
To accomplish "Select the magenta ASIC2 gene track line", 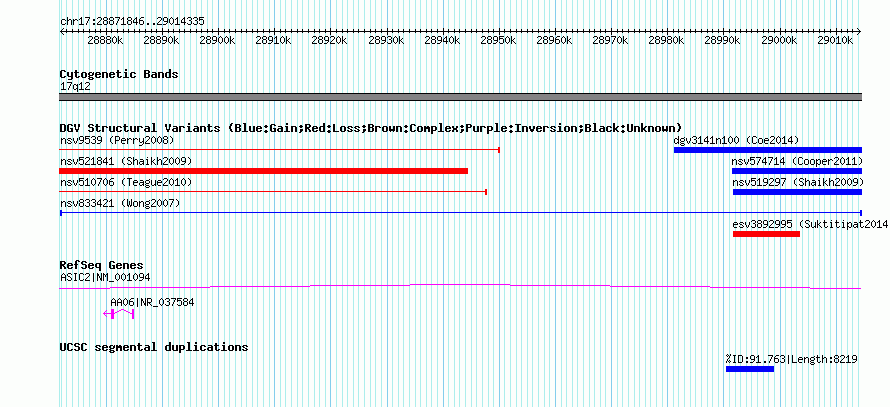I will point(460,286).
